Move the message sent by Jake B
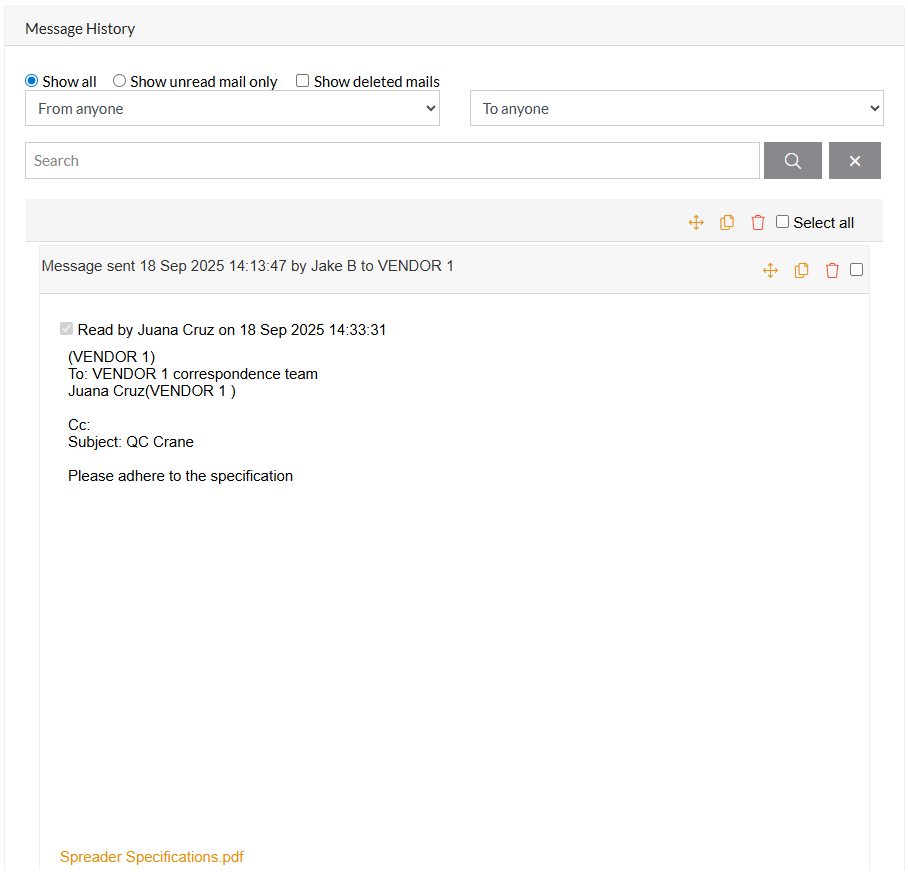Viewport: 908px width, 872px height. (770, 270)
